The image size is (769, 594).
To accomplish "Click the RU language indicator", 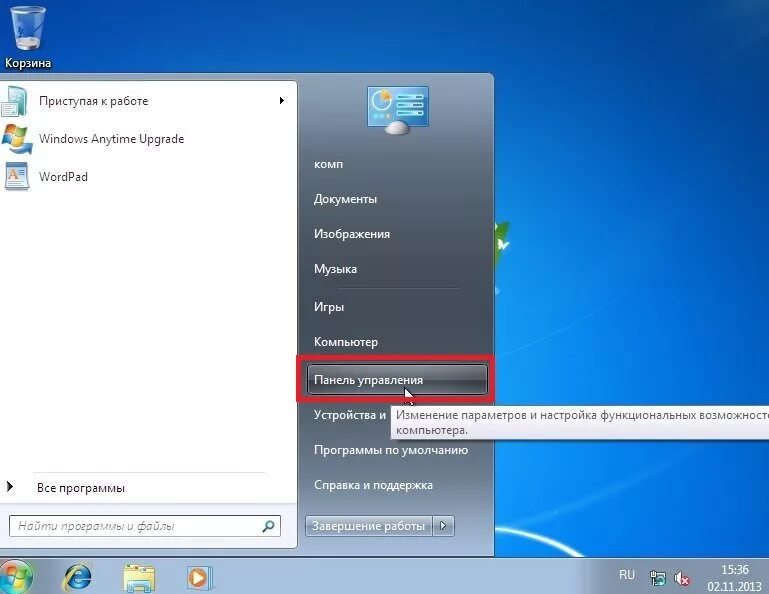I will [x=627, y=575].
